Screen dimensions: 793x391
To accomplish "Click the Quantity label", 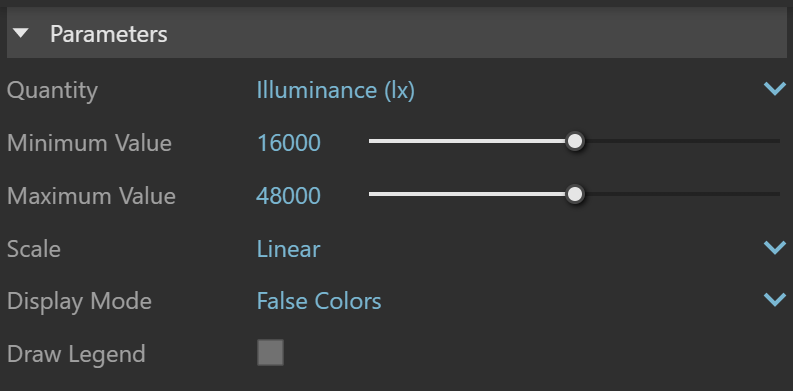I will pyautogui.click(x=52, y=91).
